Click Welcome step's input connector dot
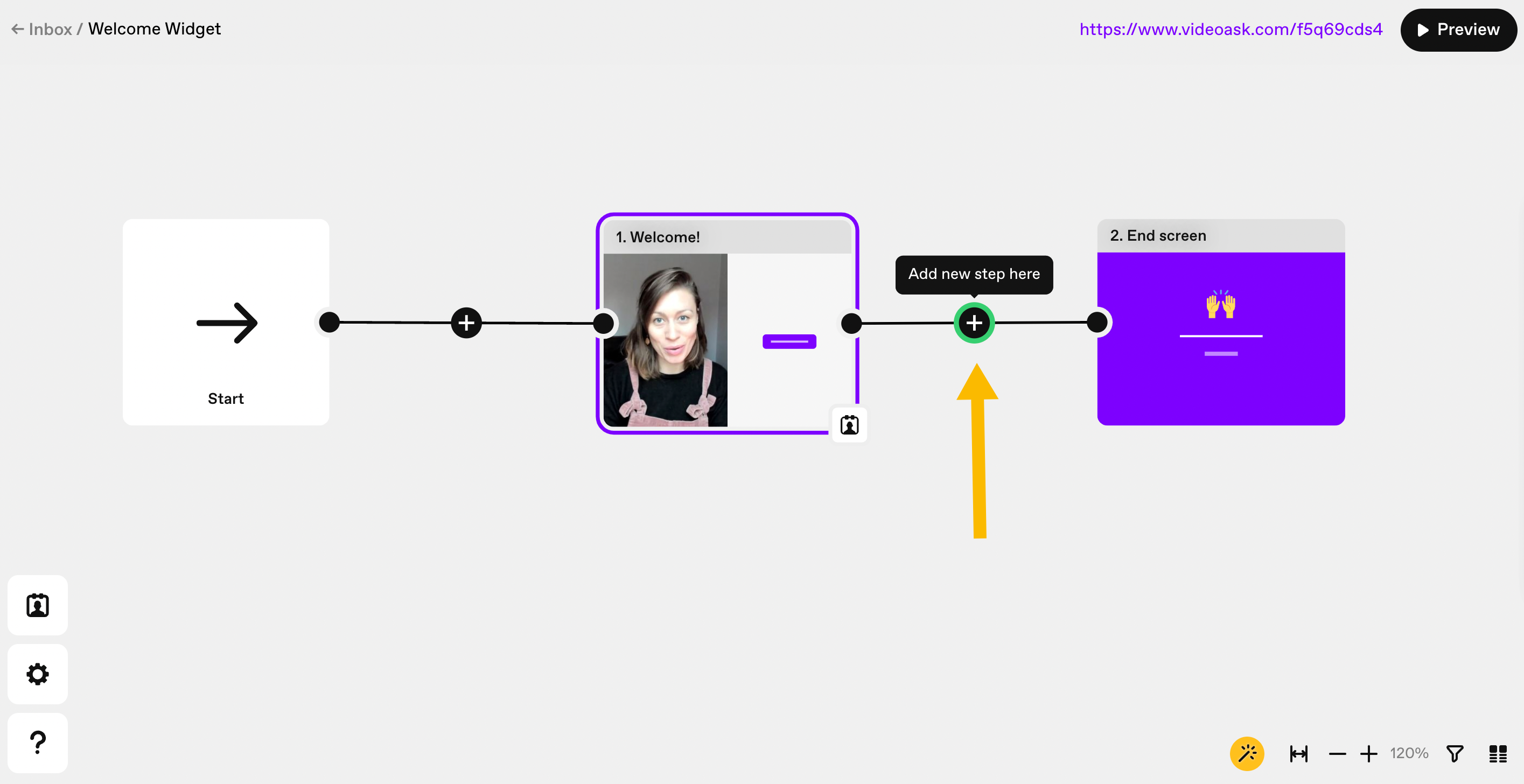Viewport: 1524px width, 784px height. [604, 323]
